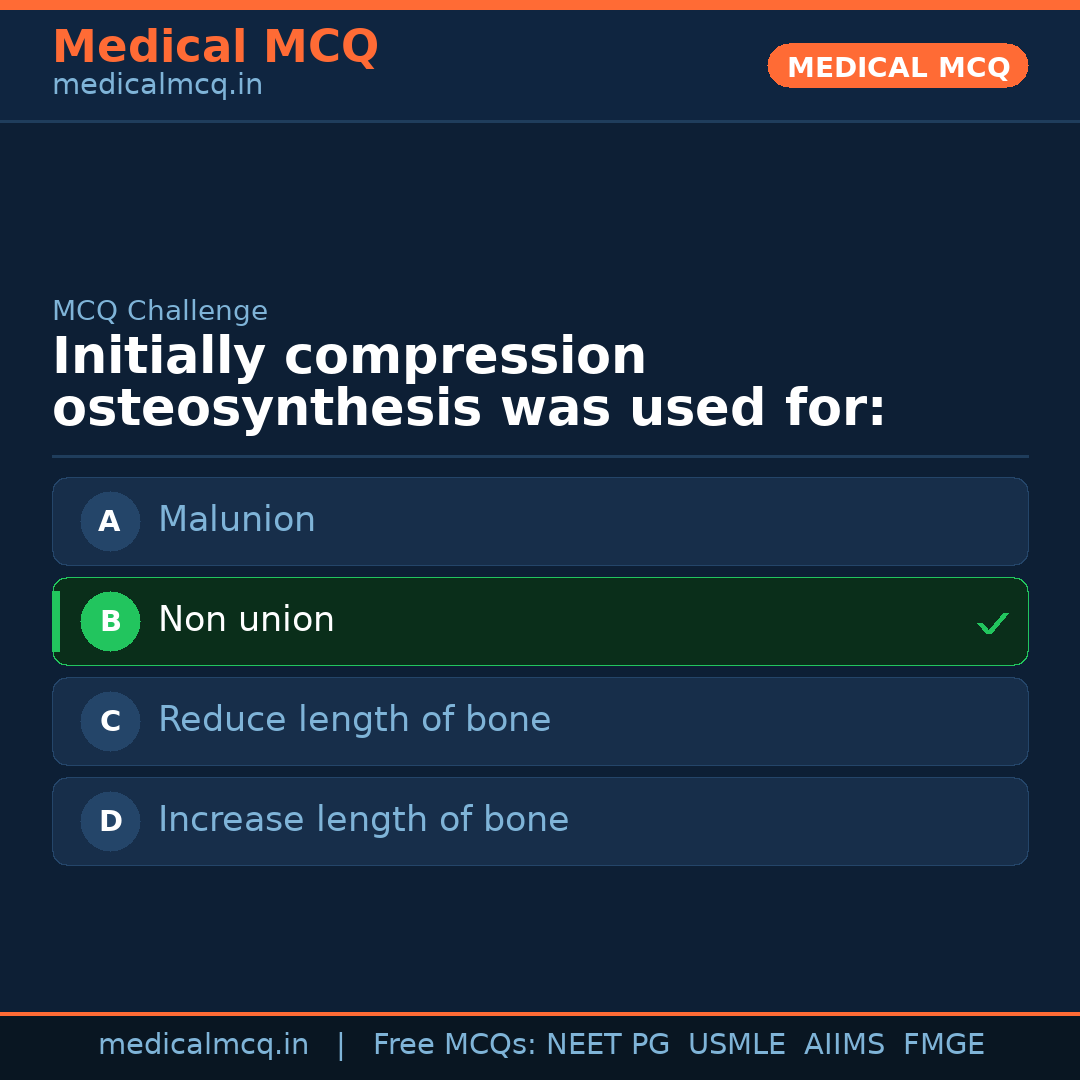Click the letter D circle badge
Screen dimensions: 1080x1080
[x=110, y=821]
